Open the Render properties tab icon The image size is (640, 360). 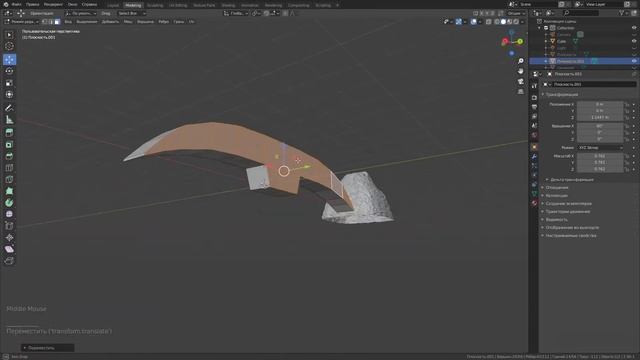[534, 98]
